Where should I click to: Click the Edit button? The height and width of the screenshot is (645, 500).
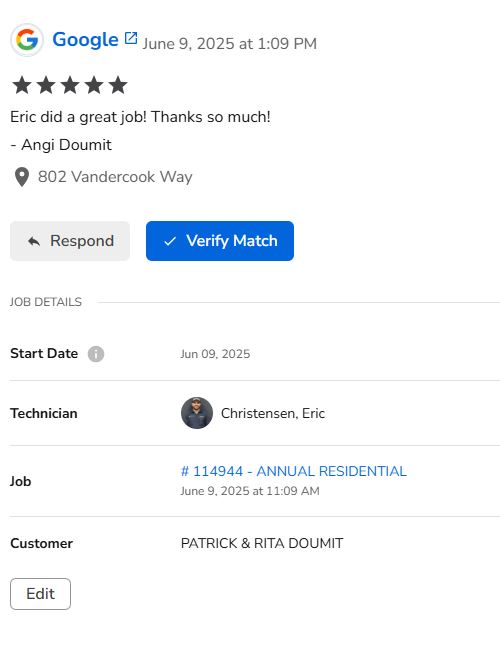[40, 594]
